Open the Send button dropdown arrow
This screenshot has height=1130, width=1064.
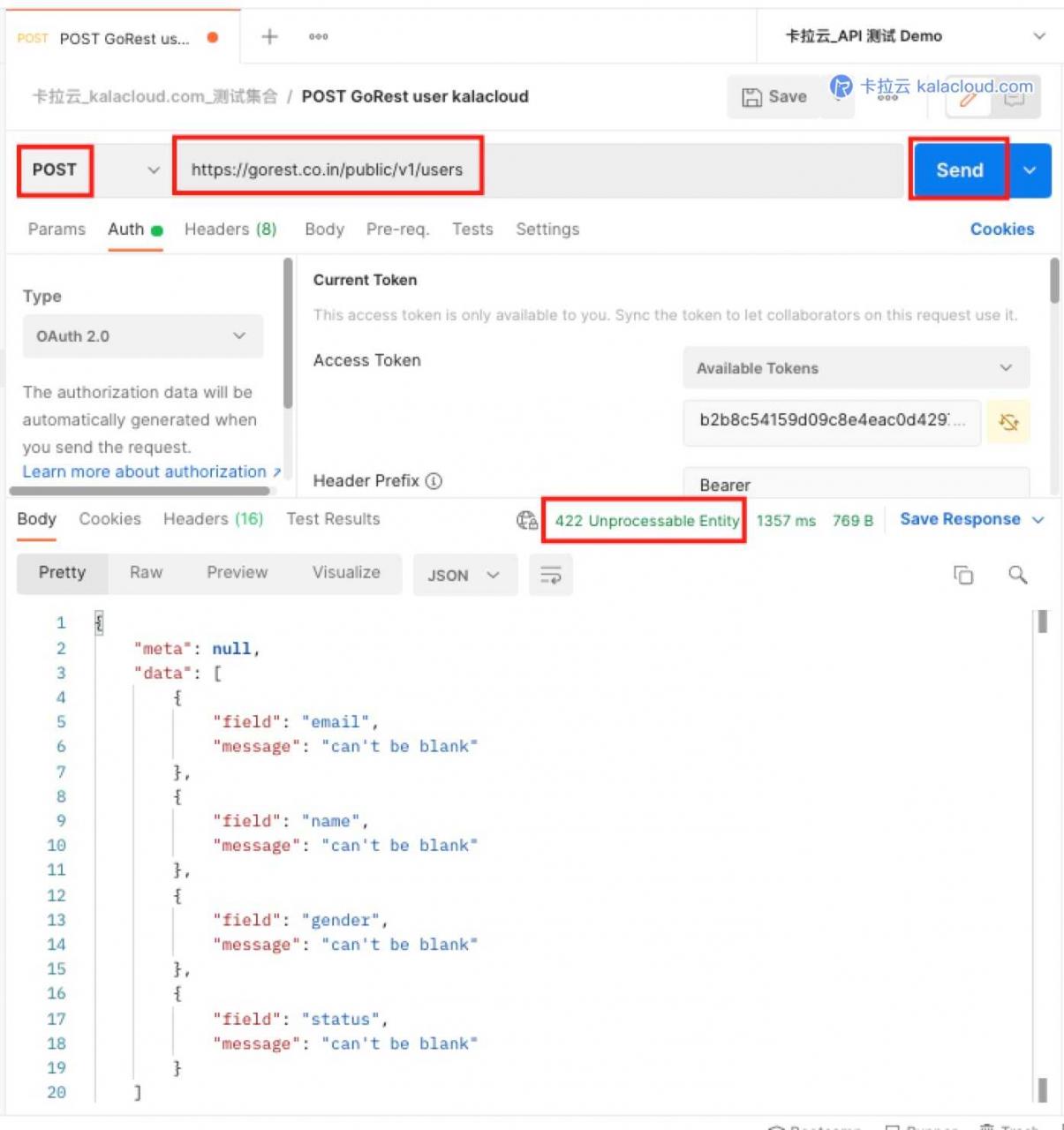coord(1030,170)
